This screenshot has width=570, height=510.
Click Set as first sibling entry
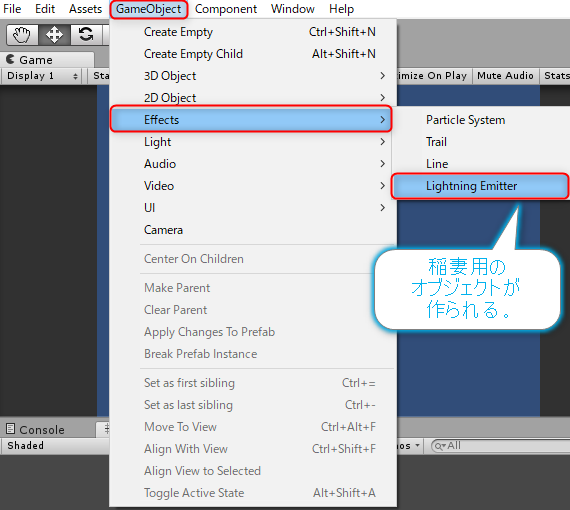pos(253,383)
